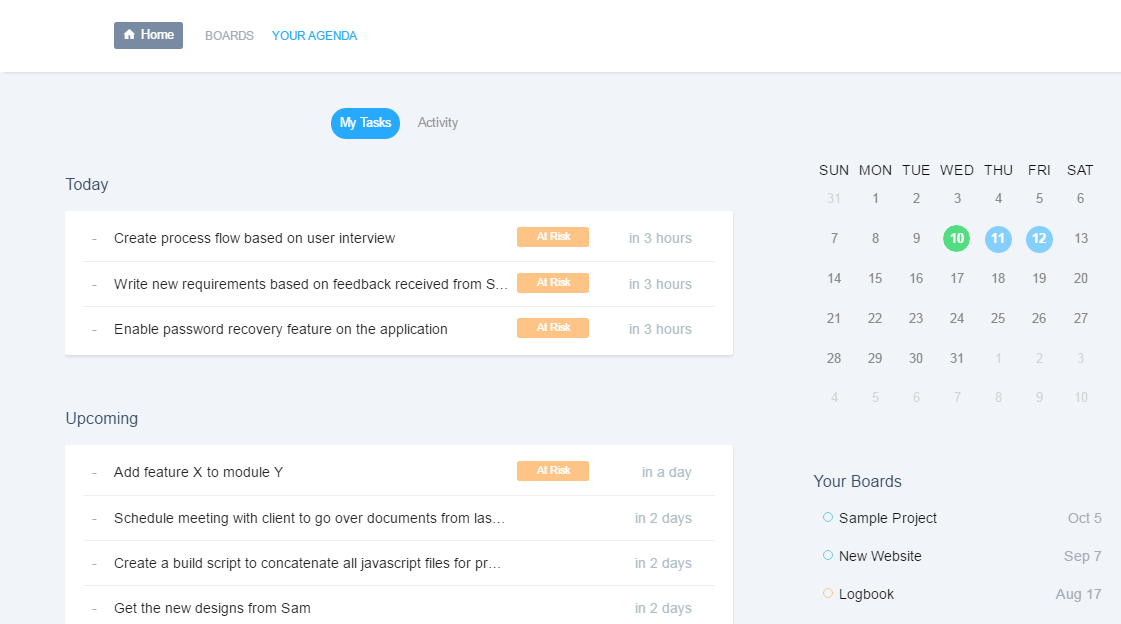Choose day 15 in the calendar
Image resolution: width=1121 pixels, height=624 pixels.
[x=875, y=278]
